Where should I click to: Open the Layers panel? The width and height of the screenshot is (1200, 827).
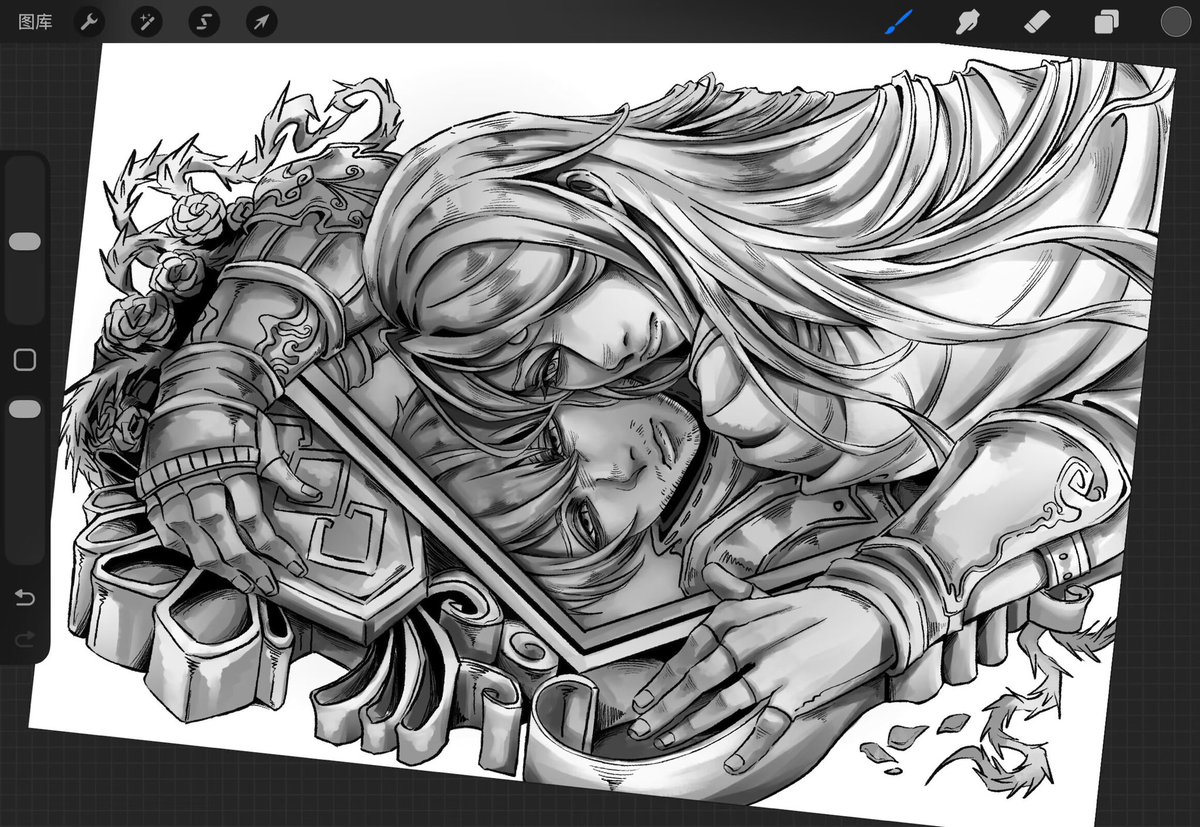pyautogui.click(x=1106, y=22)
